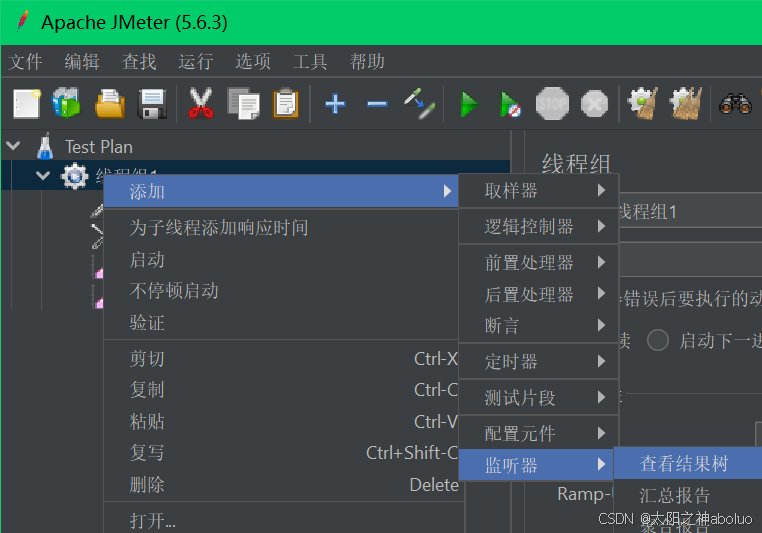
Task: Open the Templates icon in toolbar
Action: 67,103
